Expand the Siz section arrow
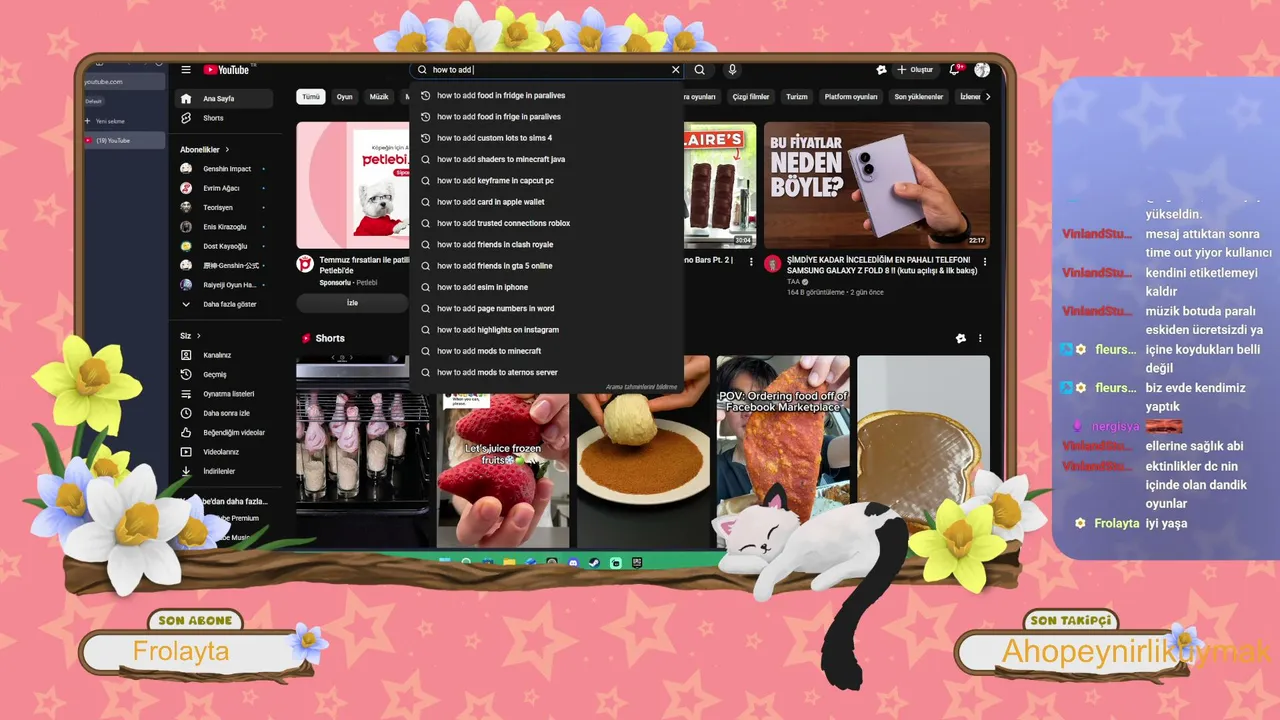The width and height of the screenshot is (1280, 720). pyautogui.click(x=199, y=336)
